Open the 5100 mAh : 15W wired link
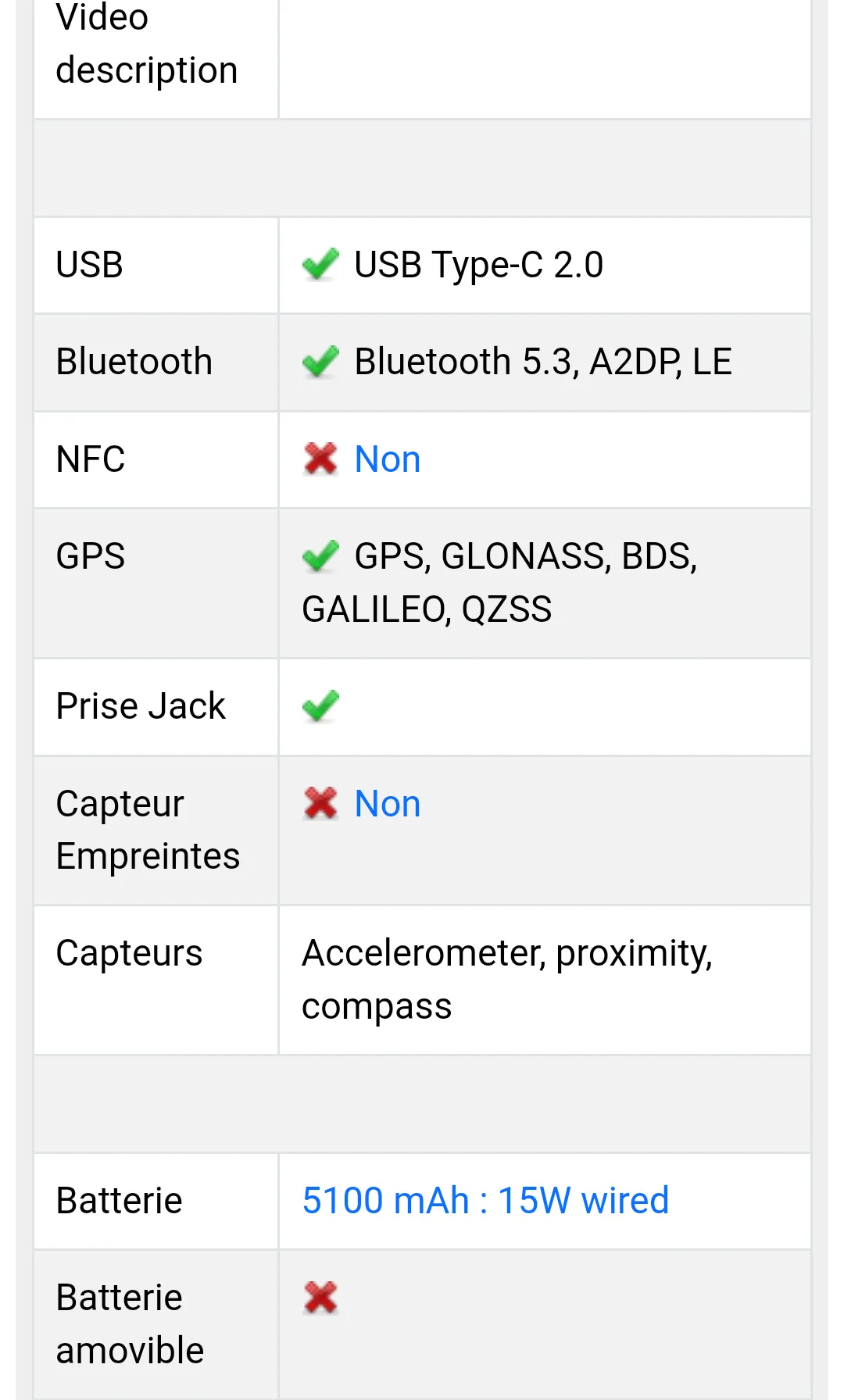This screenshot has width=844, height=1400. 485,1201
